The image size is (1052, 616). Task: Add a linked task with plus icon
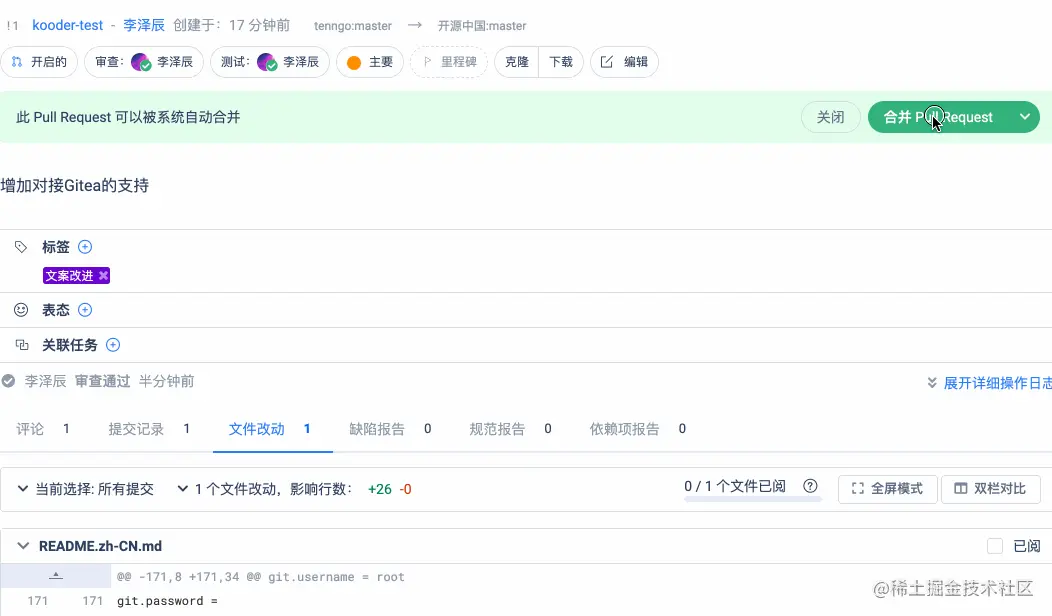point(113,345)
